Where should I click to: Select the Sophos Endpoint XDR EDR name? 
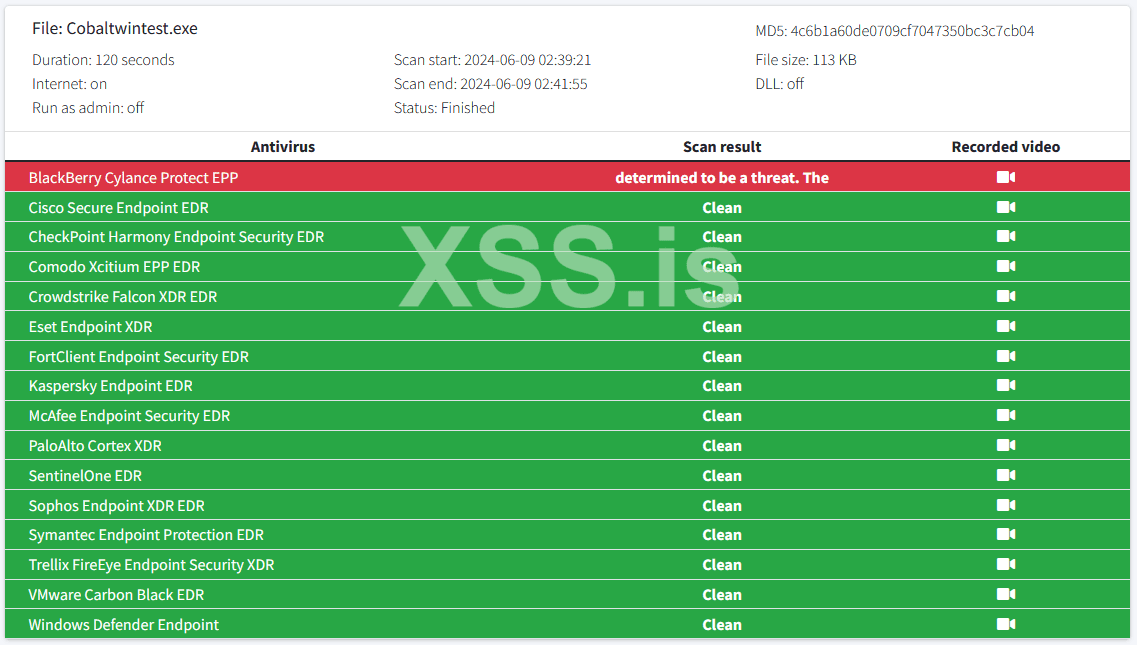116,506
